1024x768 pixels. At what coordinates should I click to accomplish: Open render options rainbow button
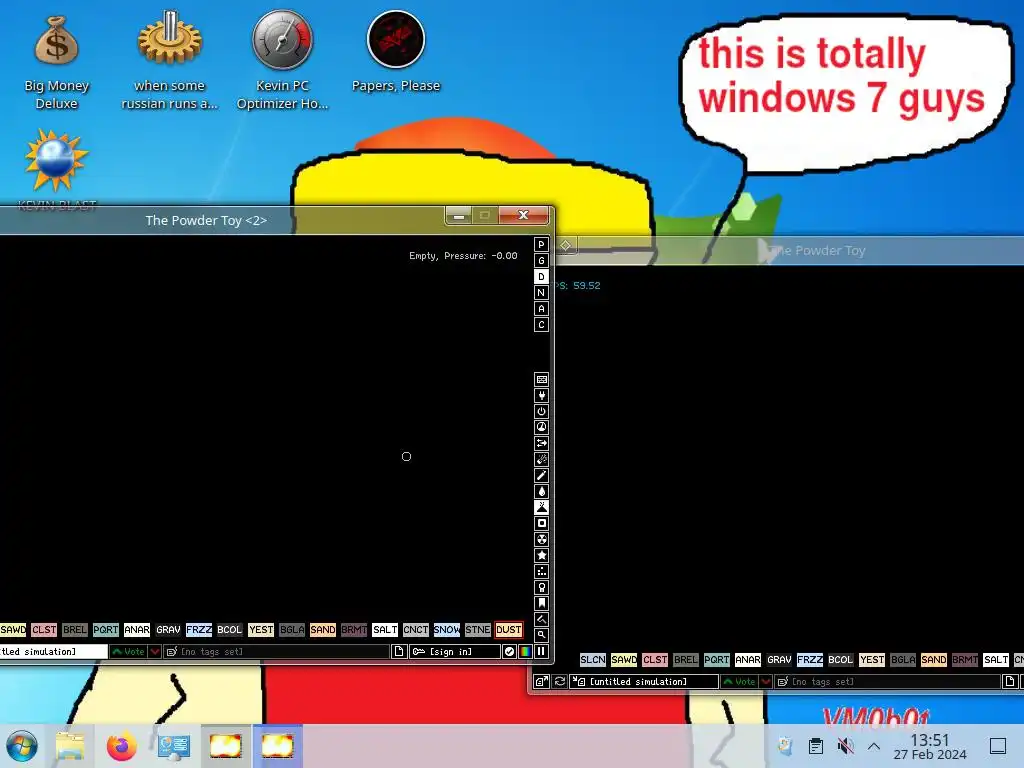tap(526, 652)
